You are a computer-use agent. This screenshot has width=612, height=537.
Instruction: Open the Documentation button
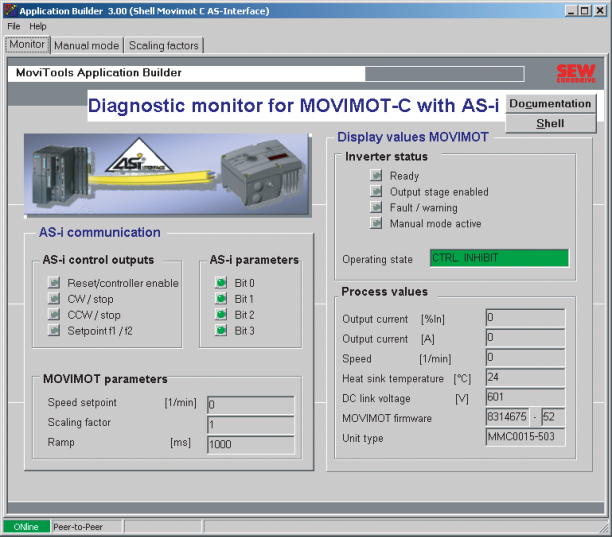coord(550,104)
